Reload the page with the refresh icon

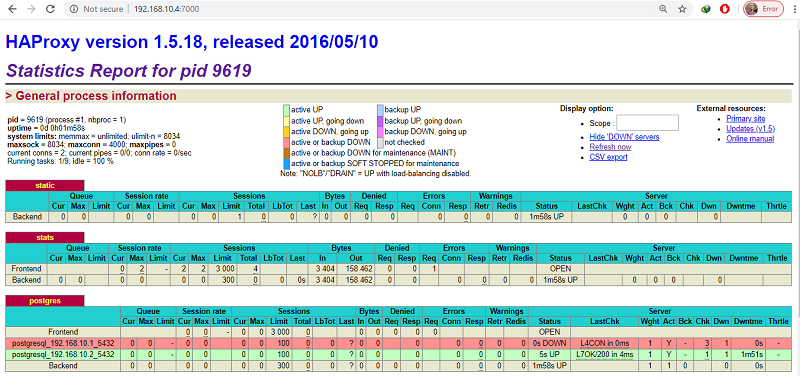click(50, 9)
